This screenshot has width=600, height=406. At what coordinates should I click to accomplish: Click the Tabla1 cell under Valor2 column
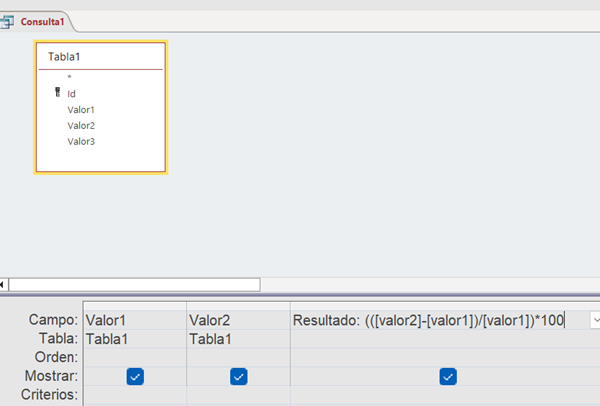coord(238,339)
